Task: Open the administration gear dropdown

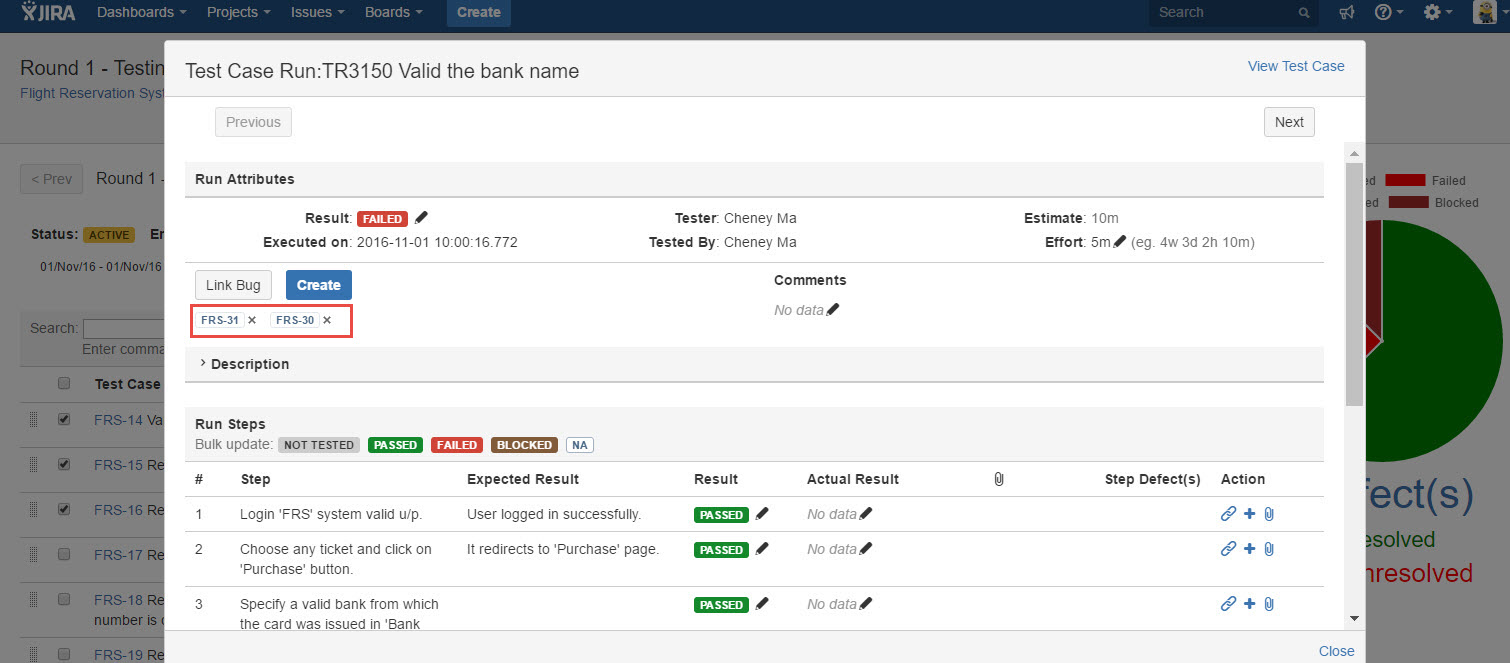Action: point(1438,12)
